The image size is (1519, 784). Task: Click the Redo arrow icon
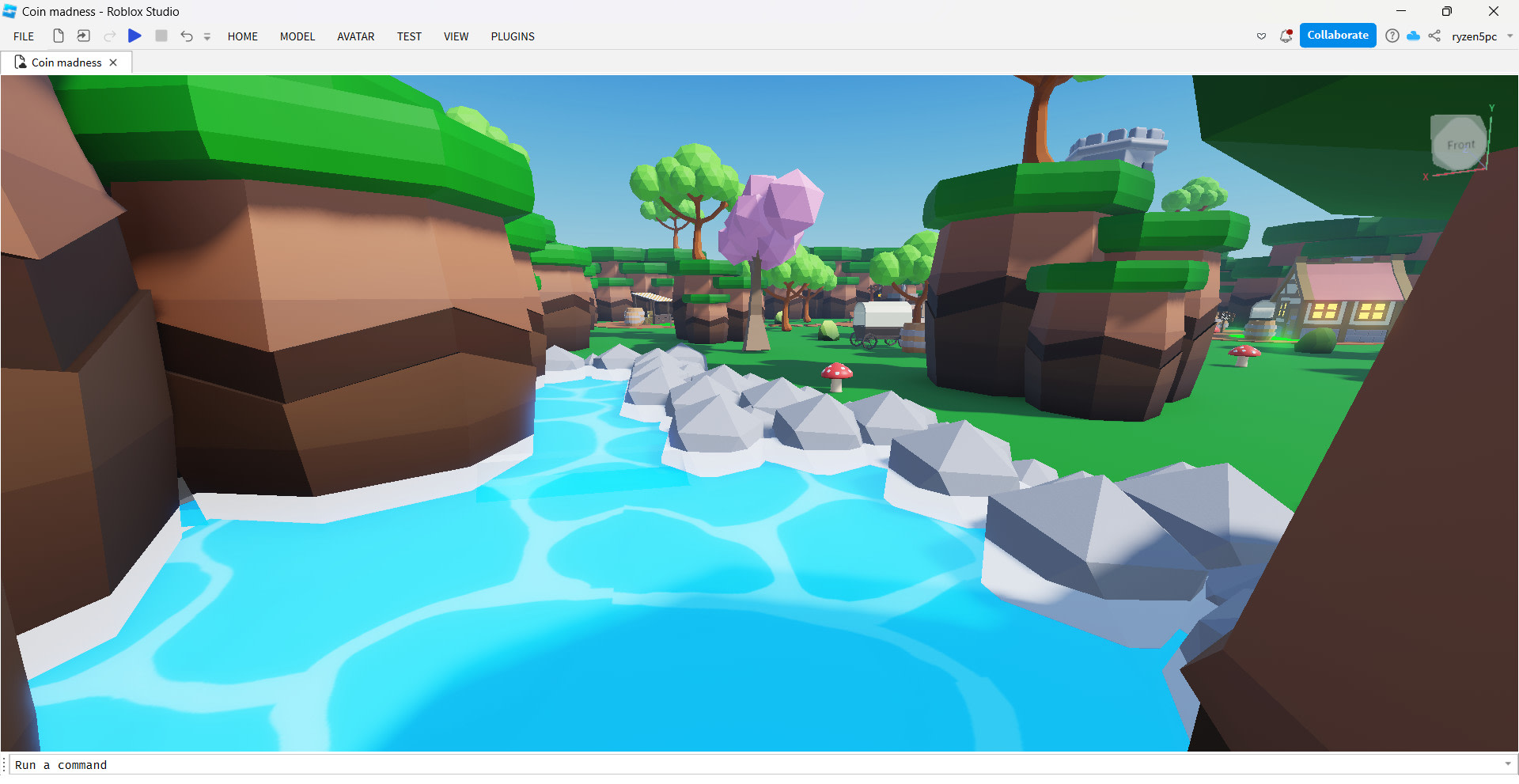(x=110, y=36)
